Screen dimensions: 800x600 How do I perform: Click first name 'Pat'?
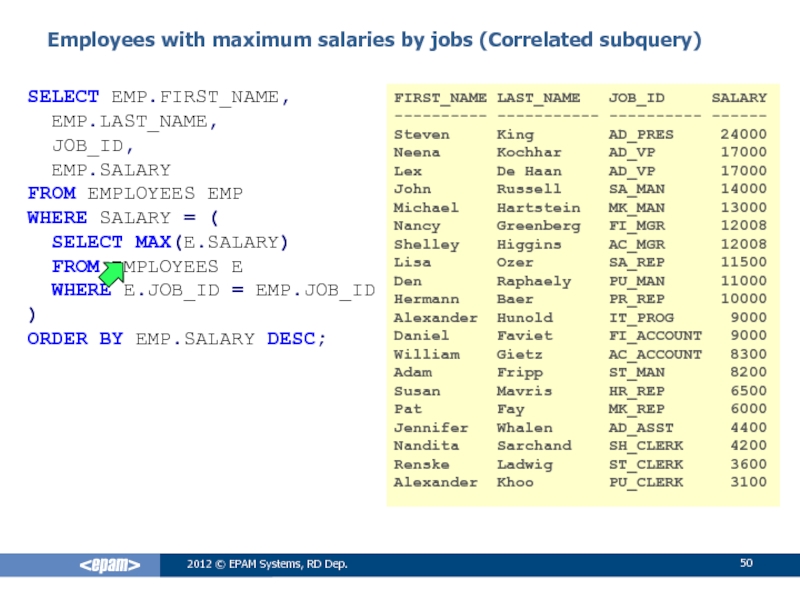(408, 409)
